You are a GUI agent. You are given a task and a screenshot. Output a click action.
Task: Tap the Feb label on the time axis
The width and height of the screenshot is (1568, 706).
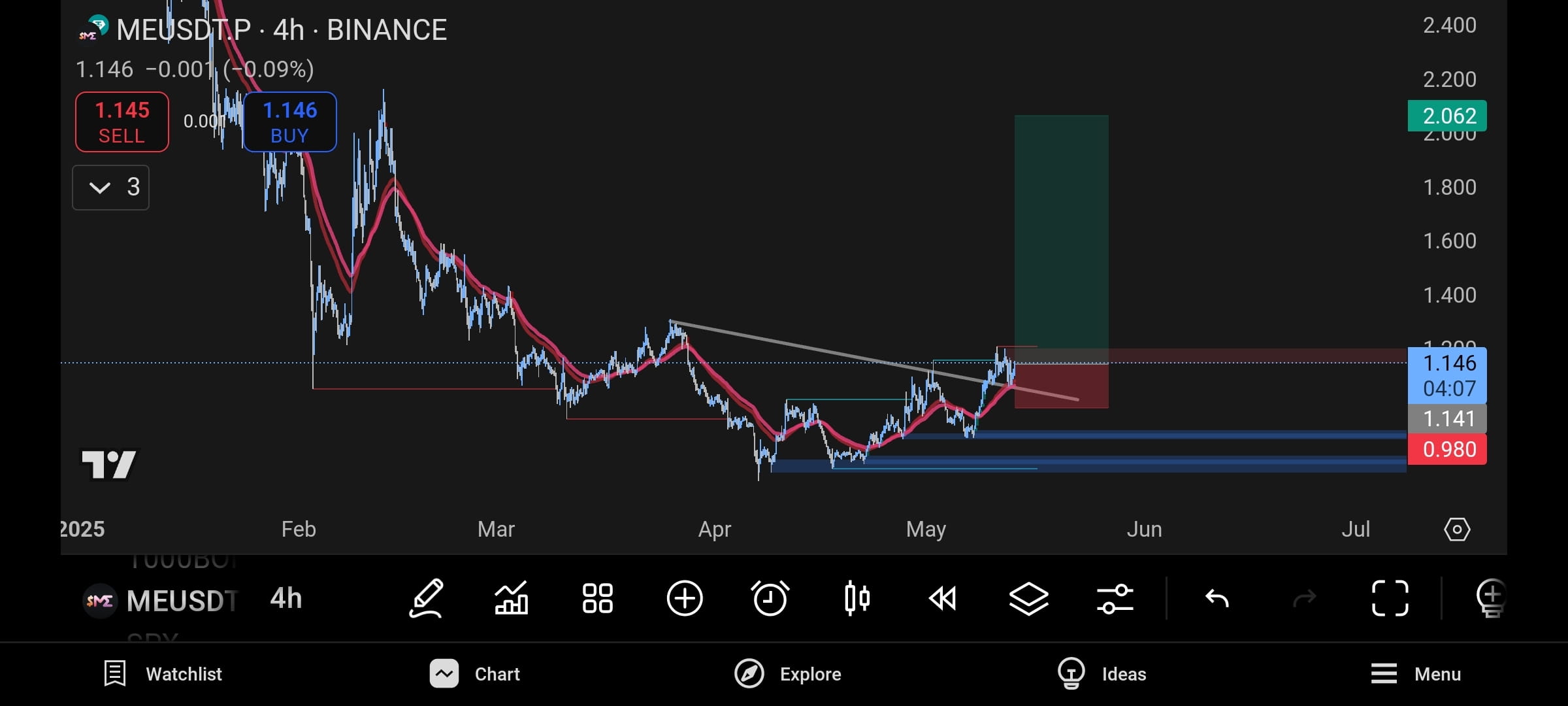point(299,529)
